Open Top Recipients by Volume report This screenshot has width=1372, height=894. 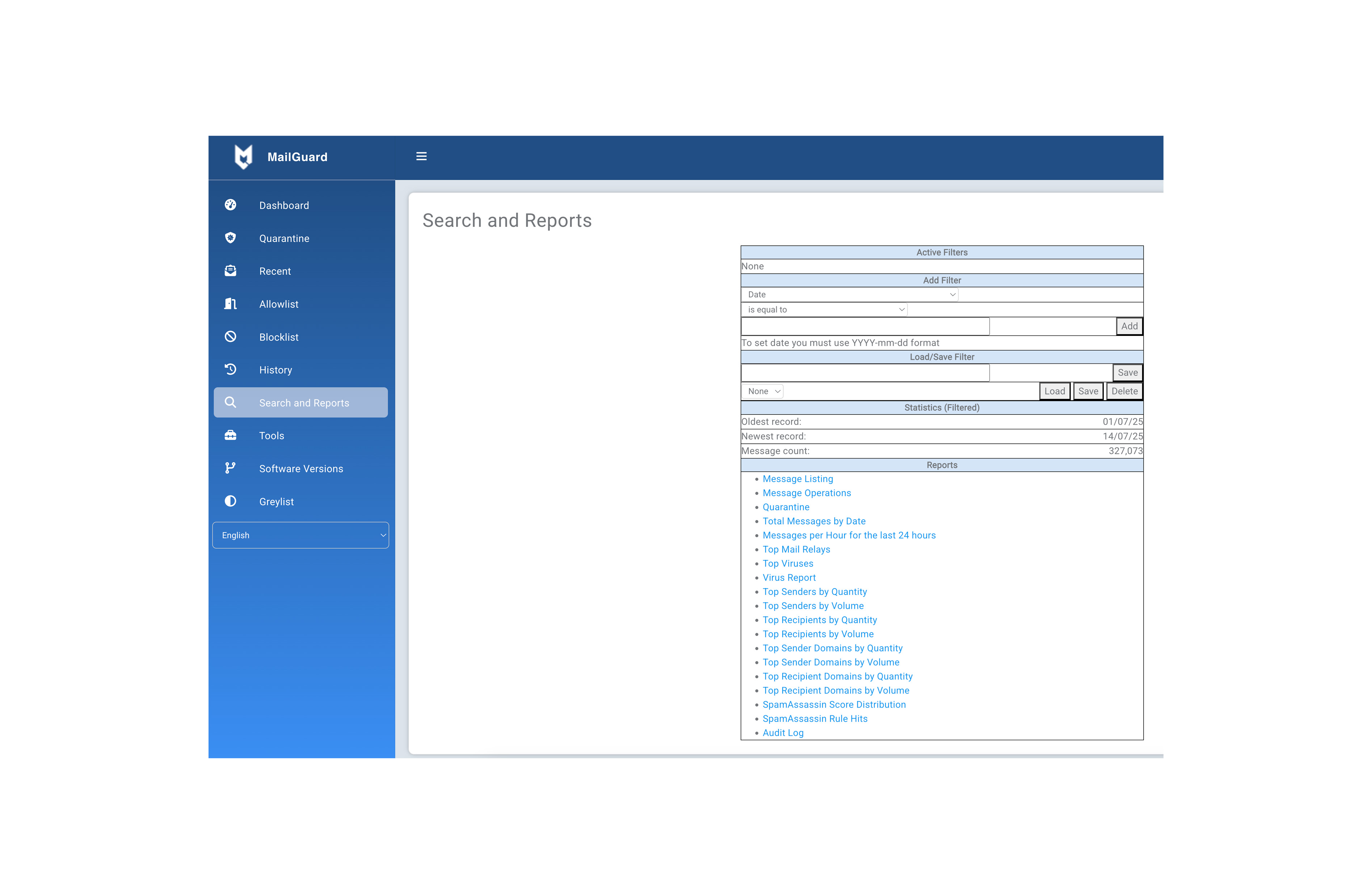point(818,634)
